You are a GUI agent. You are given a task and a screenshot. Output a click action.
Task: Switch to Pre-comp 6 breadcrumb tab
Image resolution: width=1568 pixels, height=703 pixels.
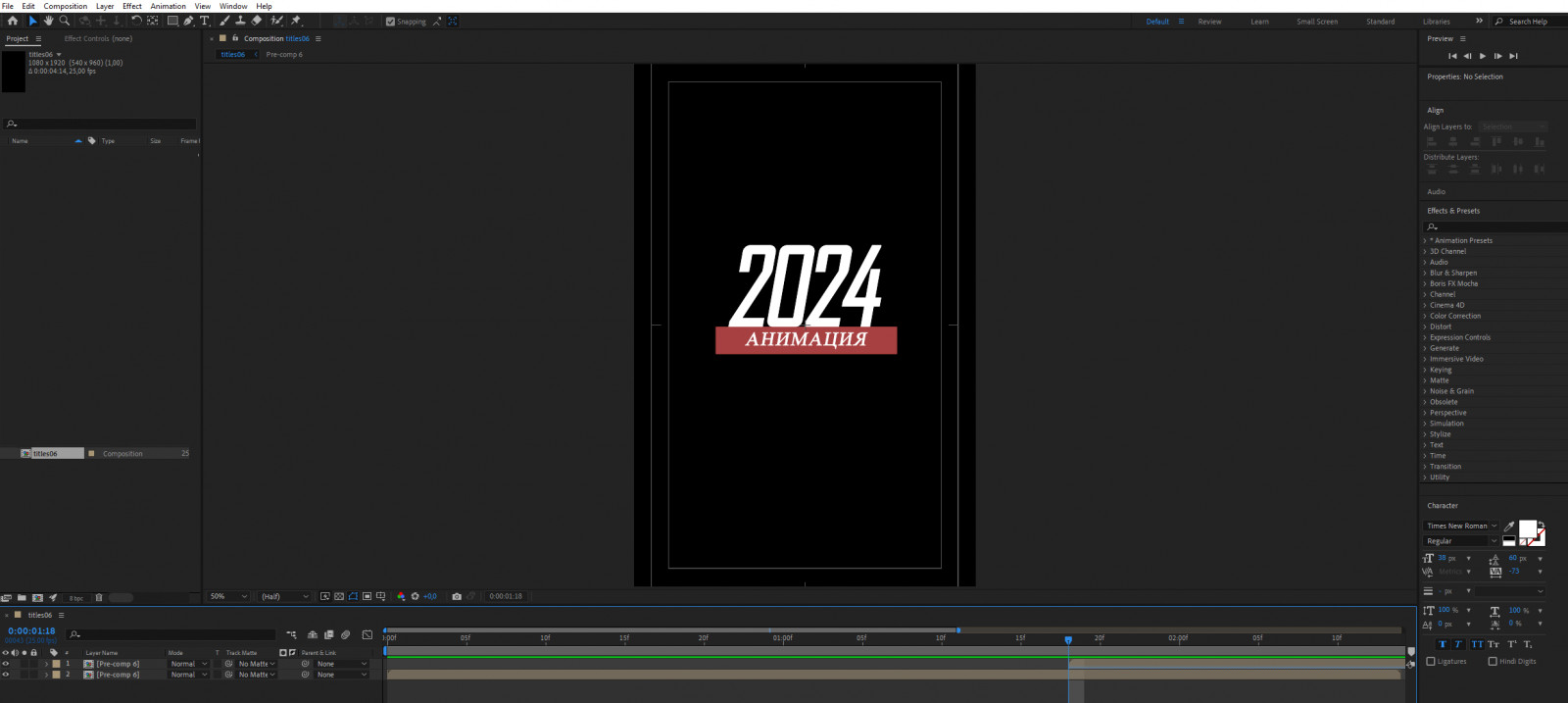coord(284,55)
